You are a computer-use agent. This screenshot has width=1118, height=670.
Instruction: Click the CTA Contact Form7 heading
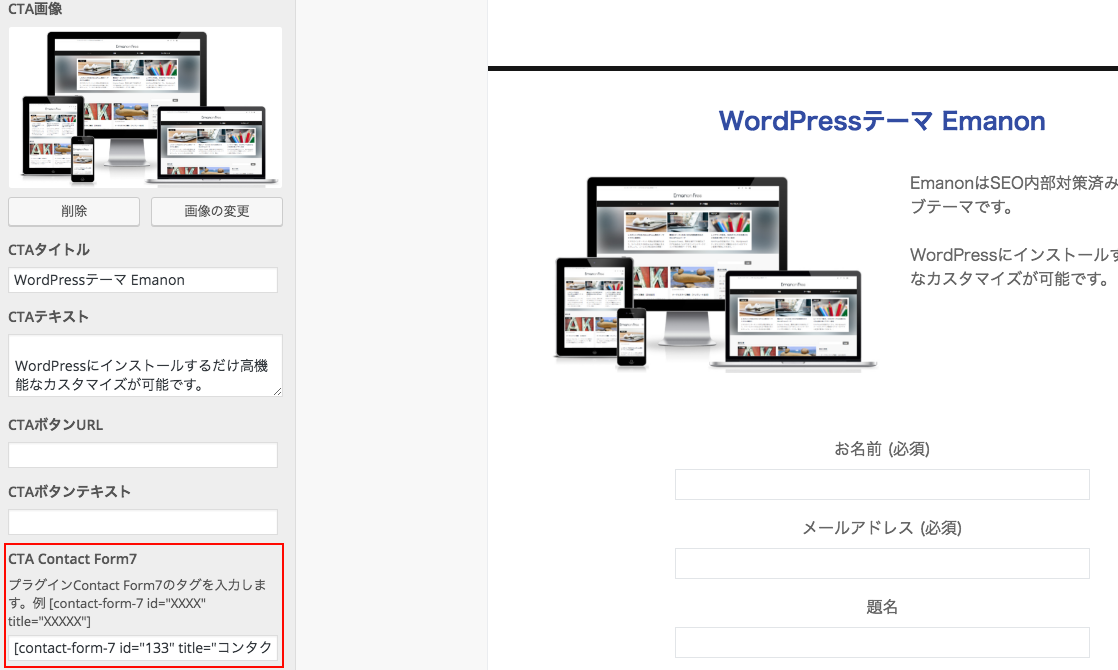(73, 559)
